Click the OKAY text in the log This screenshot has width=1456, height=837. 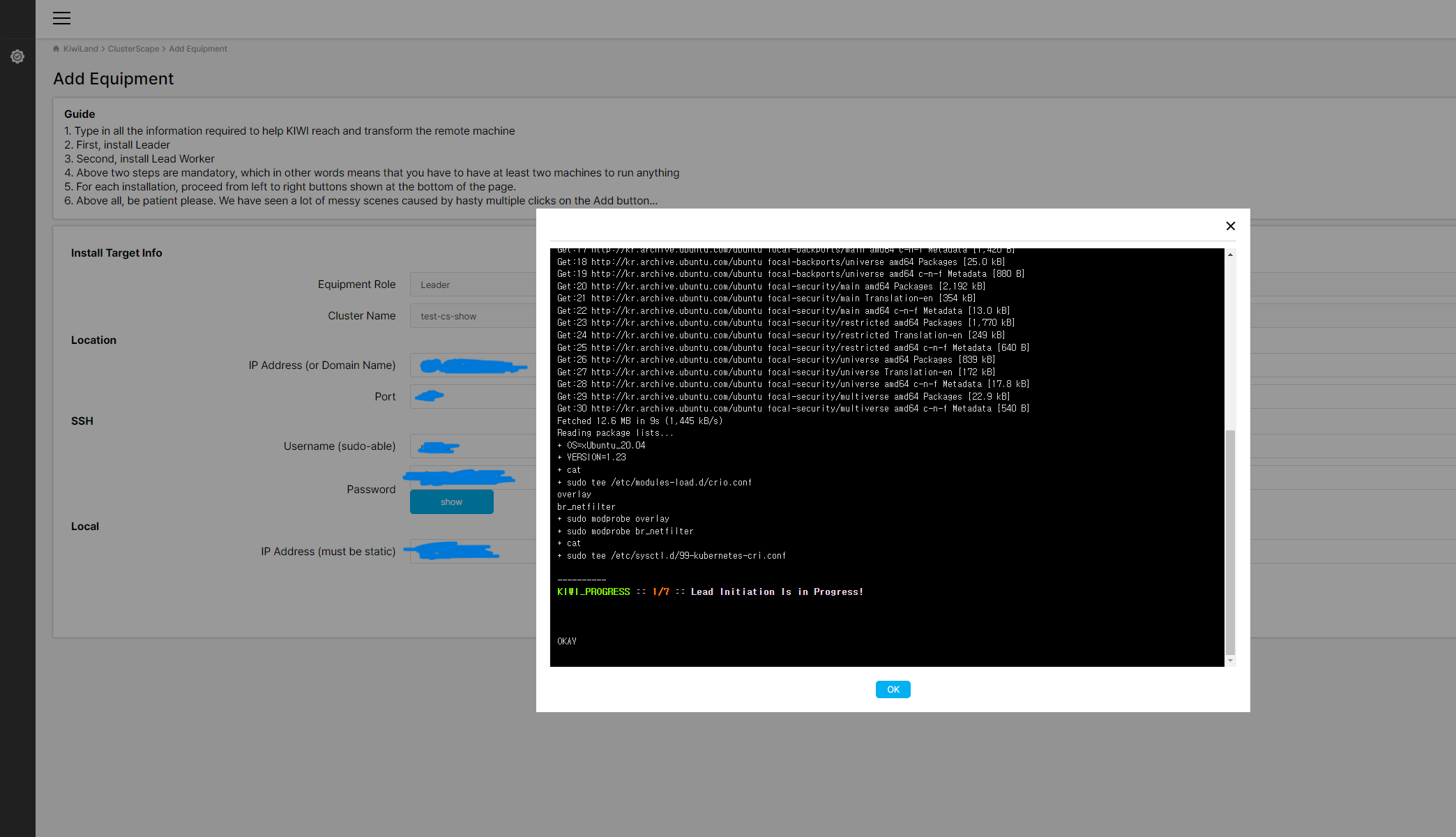point(567,641)
